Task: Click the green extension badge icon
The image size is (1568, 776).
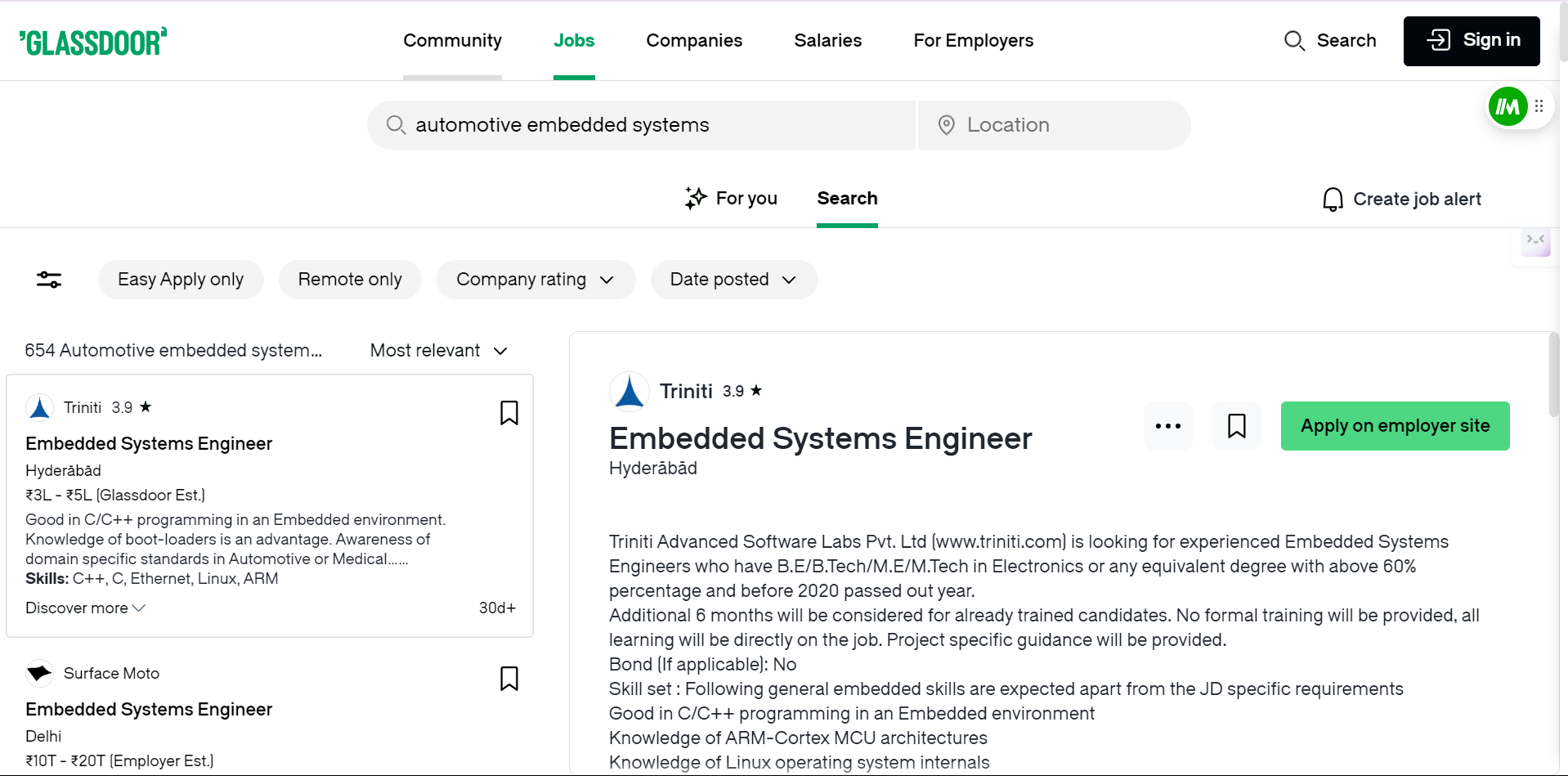Action: coord(1508,106)
